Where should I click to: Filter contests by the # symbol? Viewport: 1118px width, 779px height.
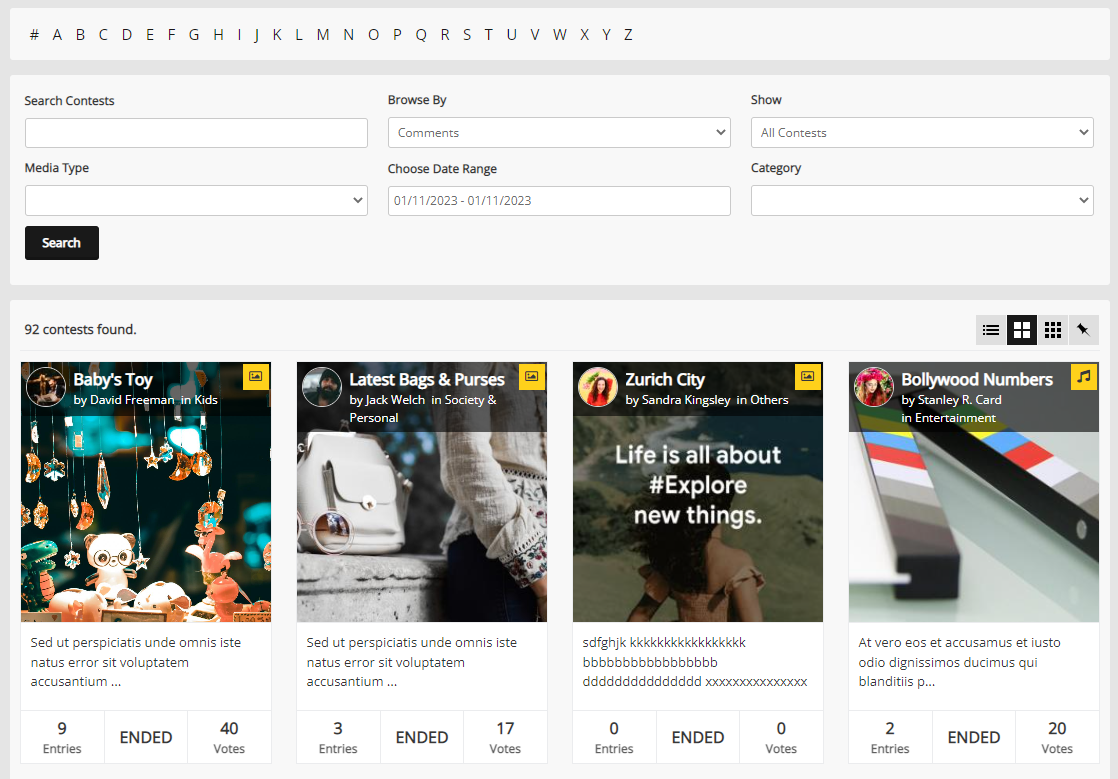34,35
